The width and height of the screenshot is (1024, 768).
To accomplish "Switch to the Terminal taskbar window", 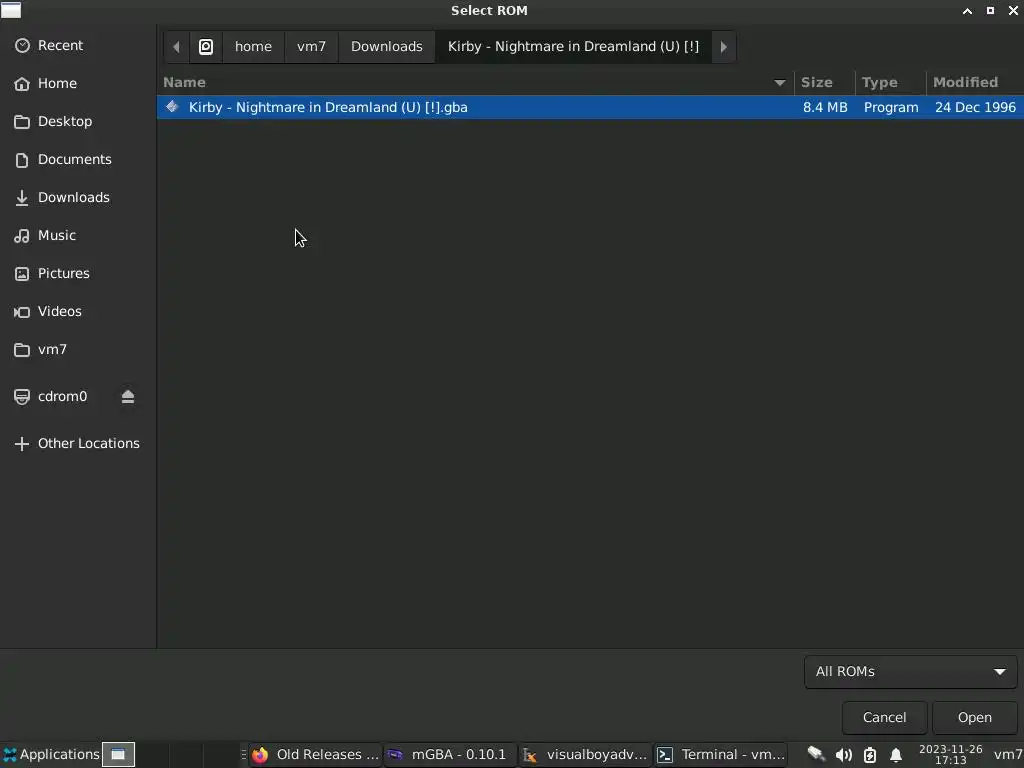I will click(720, 755).
